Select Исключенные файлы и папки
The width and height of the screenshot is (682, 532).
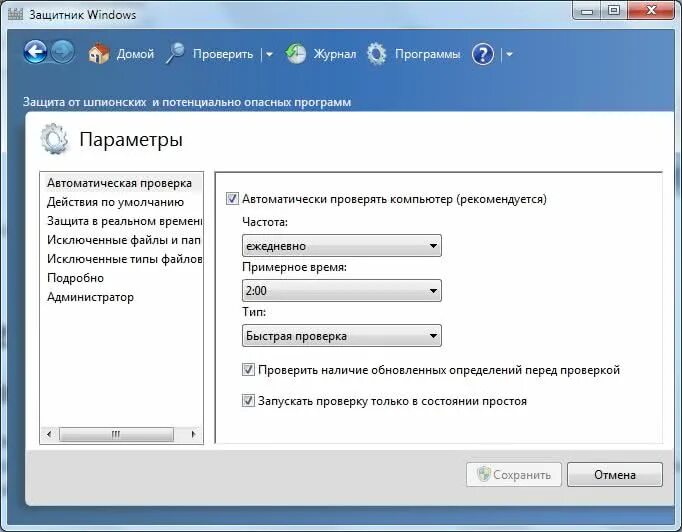point(124,240)
